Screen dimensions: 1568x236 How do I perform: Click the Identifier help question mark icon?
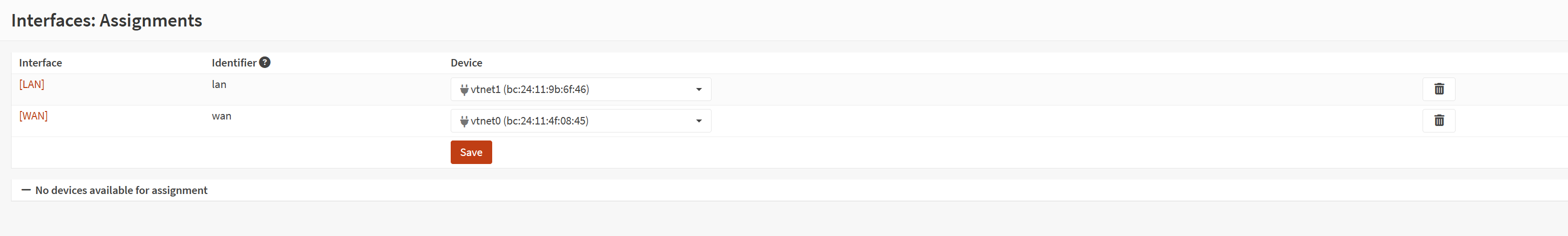click(x=265, y=62)
